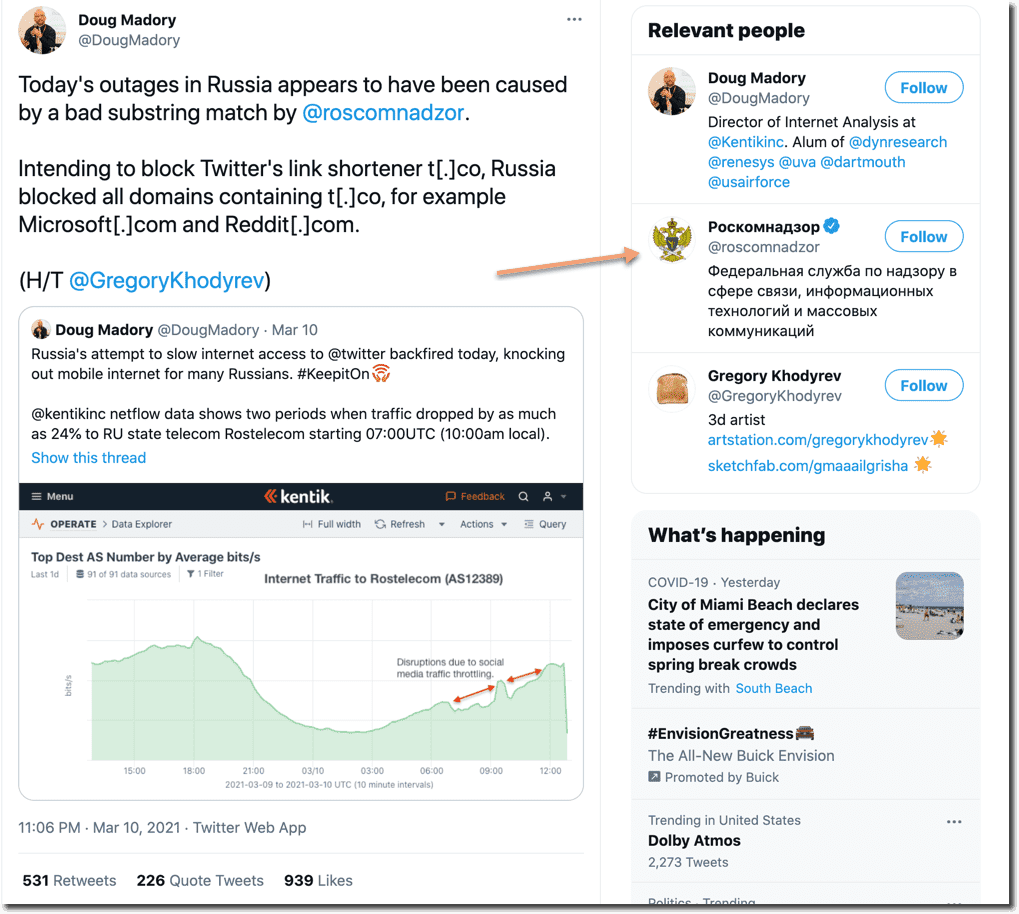Open the Dolby Atmos trend more options
Screen dimensions: 1019x914
[x=954, y=822]
